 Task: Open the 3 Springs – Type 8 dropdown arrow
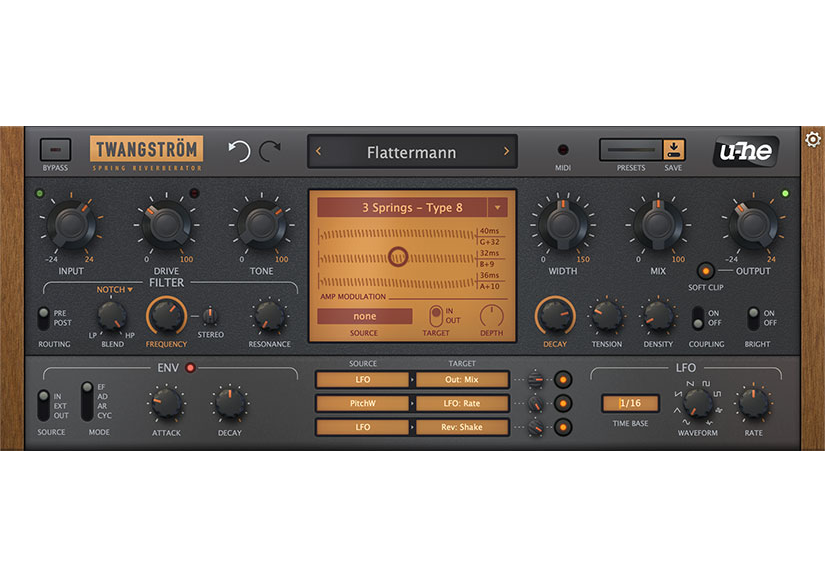tap(497, 208)
